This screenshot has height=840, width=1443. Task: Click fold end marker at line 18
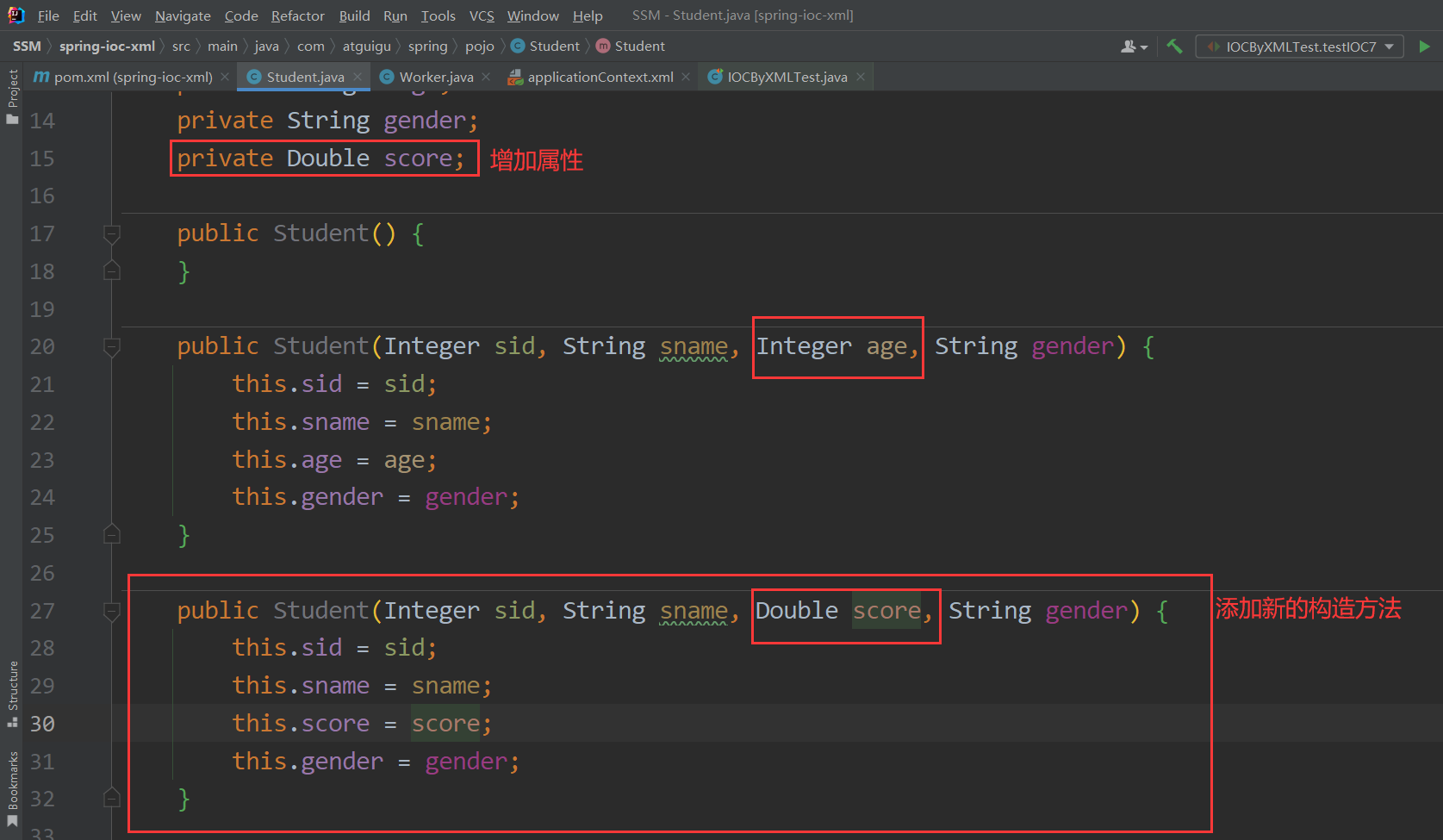point(112,271)
